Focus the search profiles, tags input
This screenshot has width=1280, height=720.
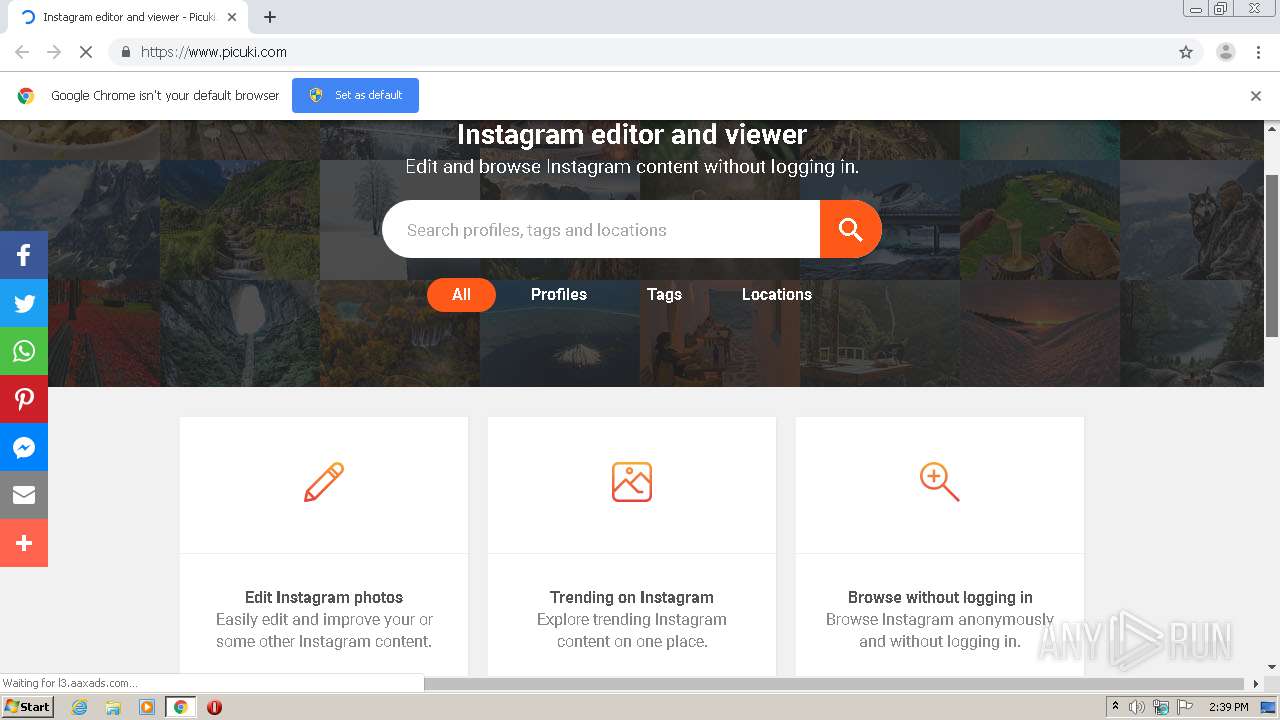[x=601, y=229]
